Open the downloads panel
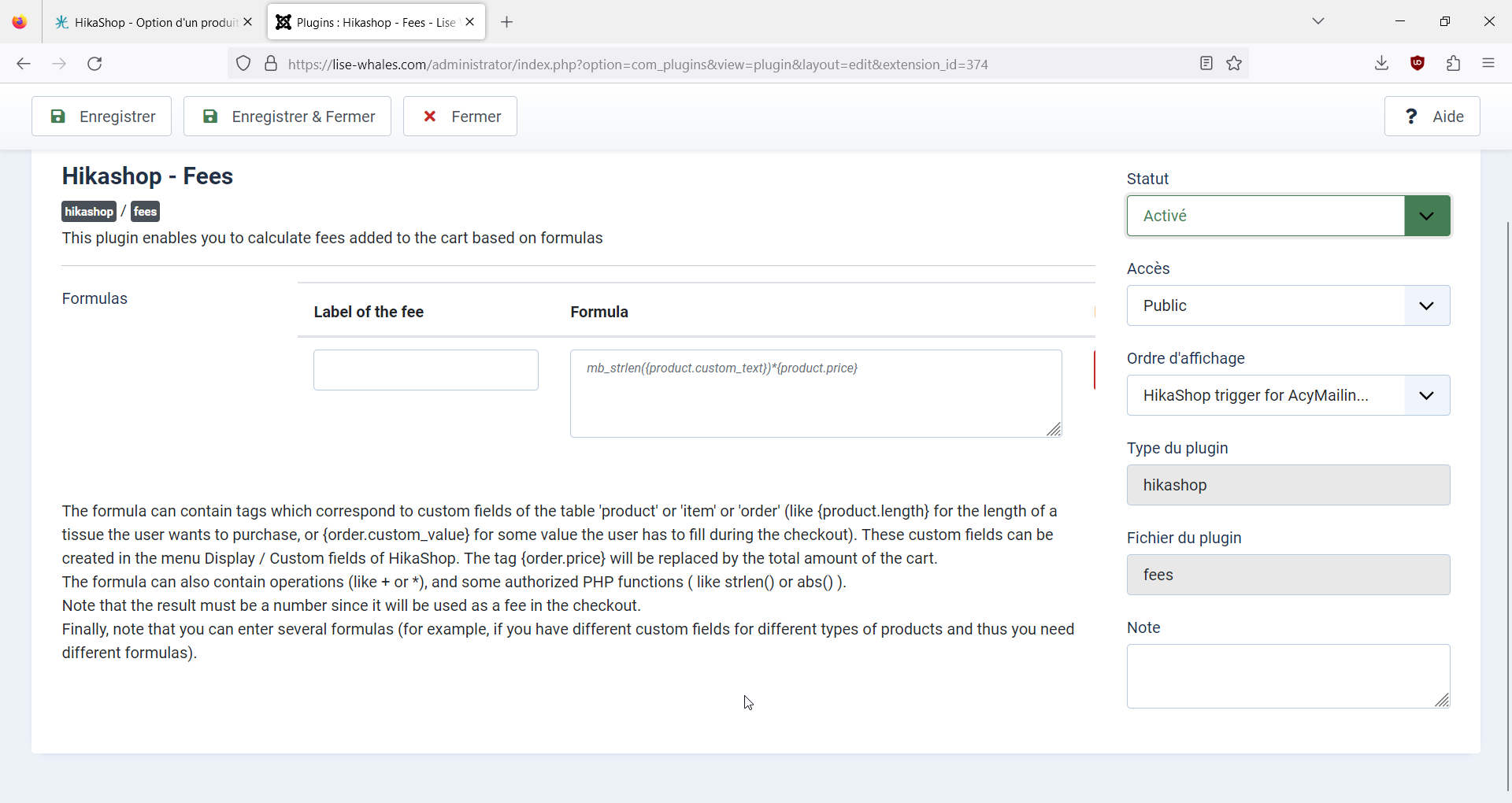This screenshot has height=803, width=1512. pos(1382,64)
